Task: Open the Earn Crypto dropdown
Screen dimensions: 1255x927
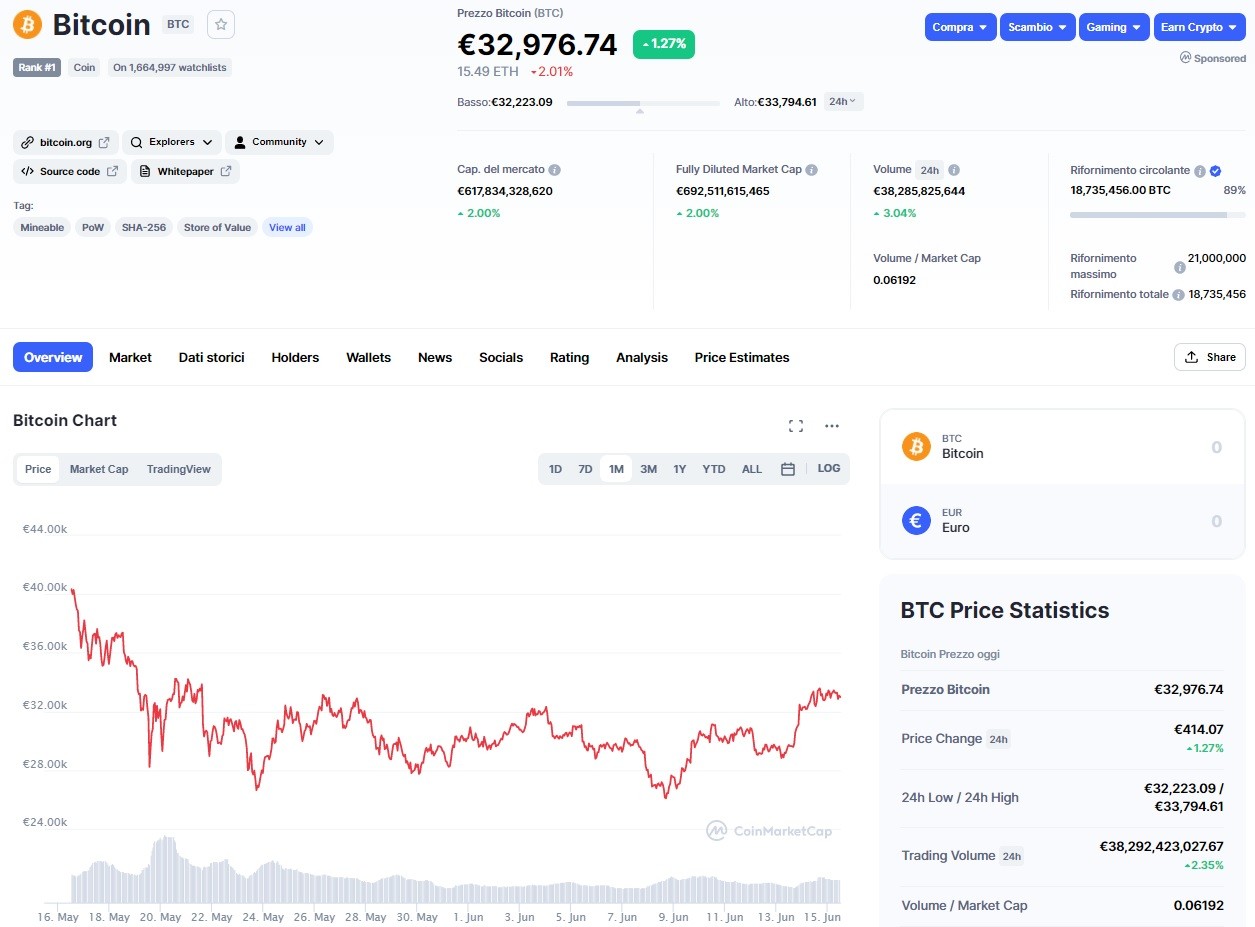Action: (x=1200, y=27)
